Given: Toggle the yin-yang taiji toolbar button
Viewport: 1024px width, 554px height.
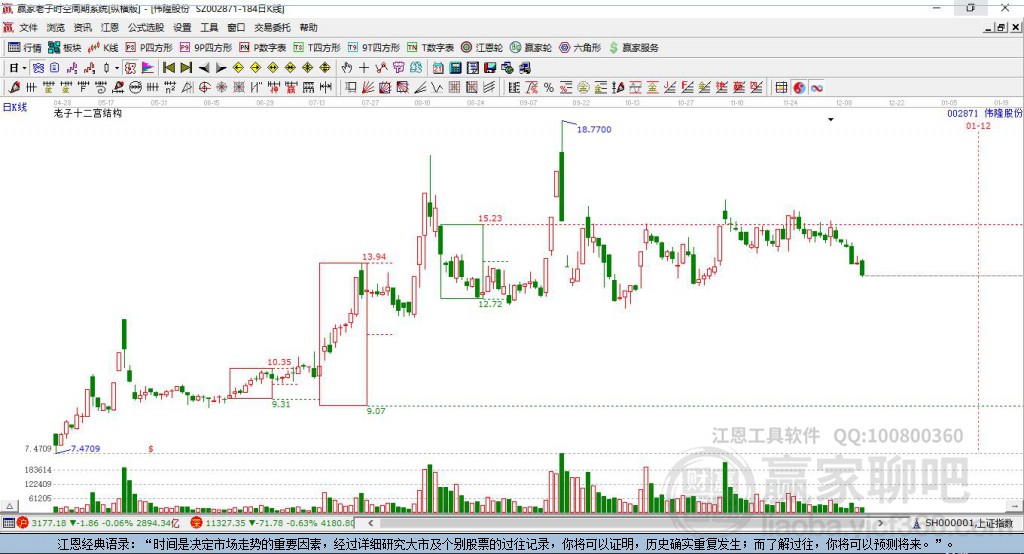Looking at the screenshot, I should click(x=799, y=88).
